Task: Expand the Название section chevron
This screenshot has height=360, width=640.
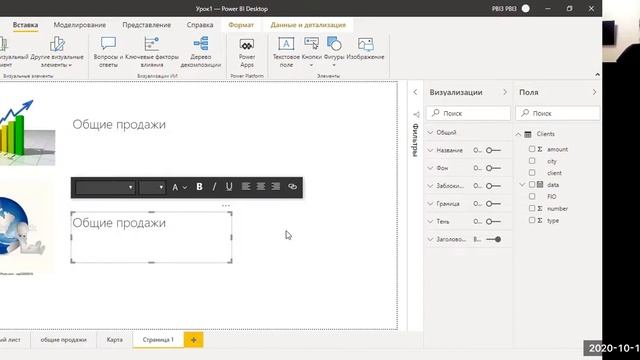Action: pos(430,150)
